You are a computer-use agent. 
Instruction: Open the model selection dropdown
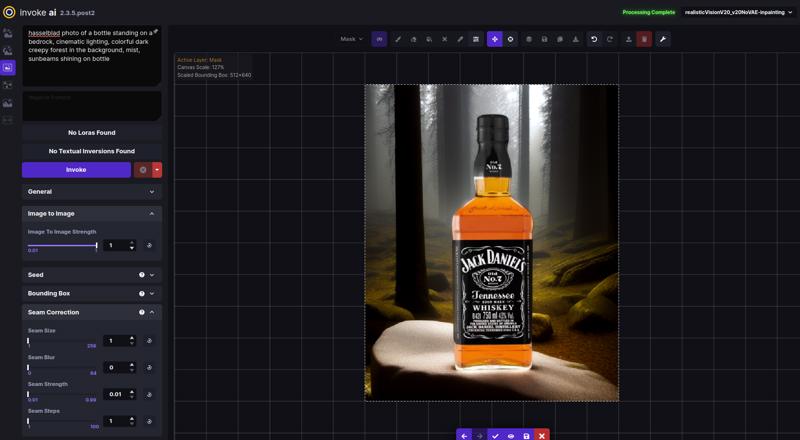pyautogui.click(x=739, y=12)
